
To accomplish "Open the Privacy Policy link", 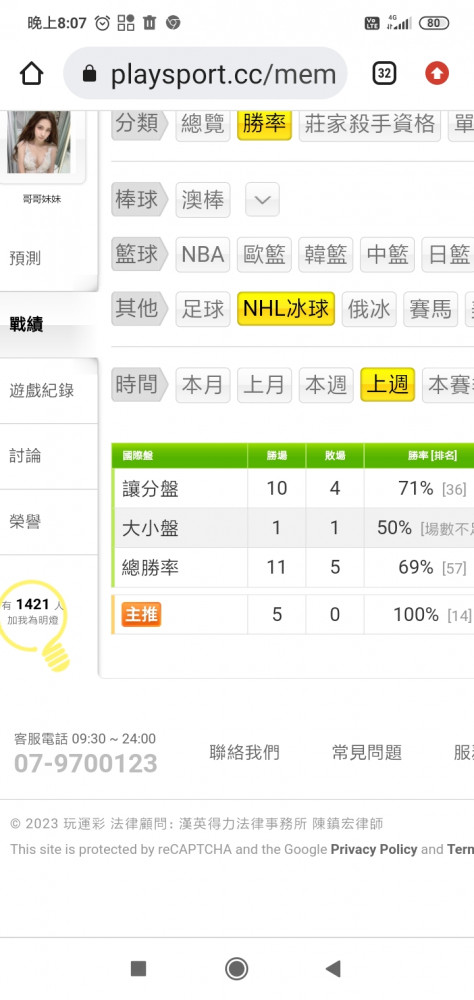I will [x=374, y=849].
